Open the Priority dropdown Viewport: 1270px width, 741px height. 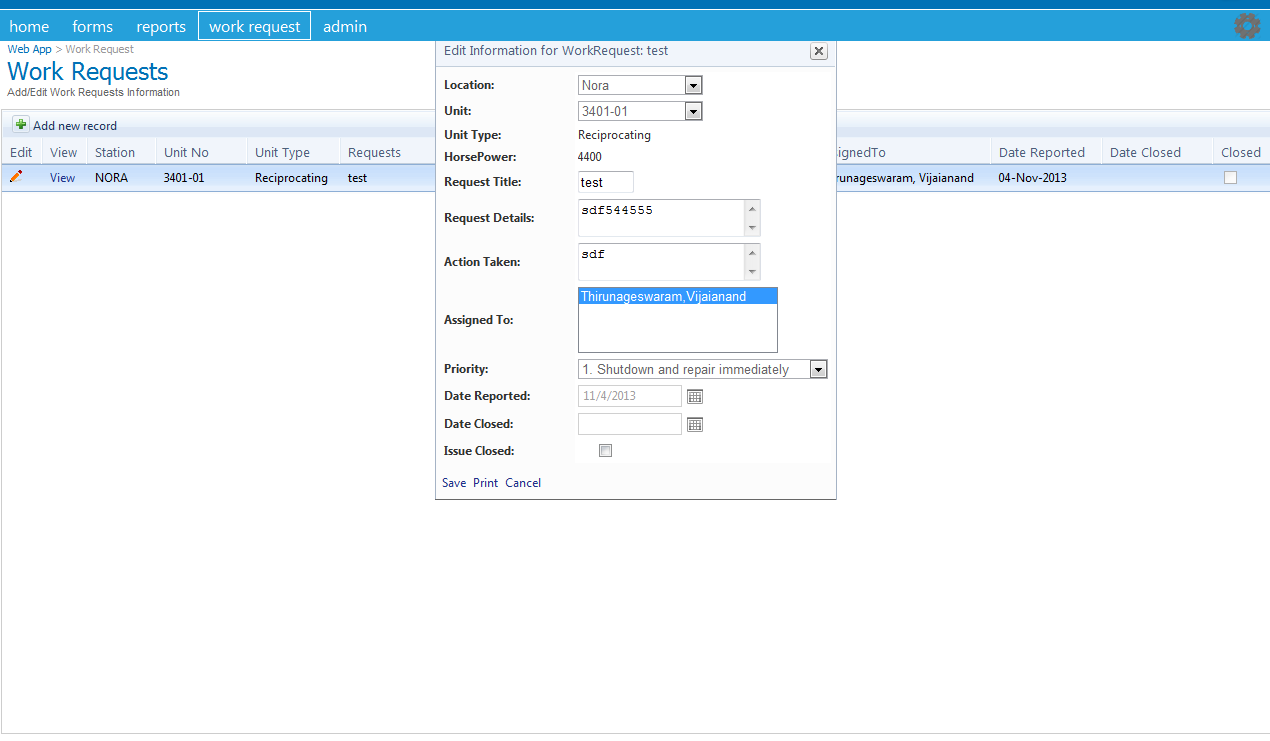703,369
